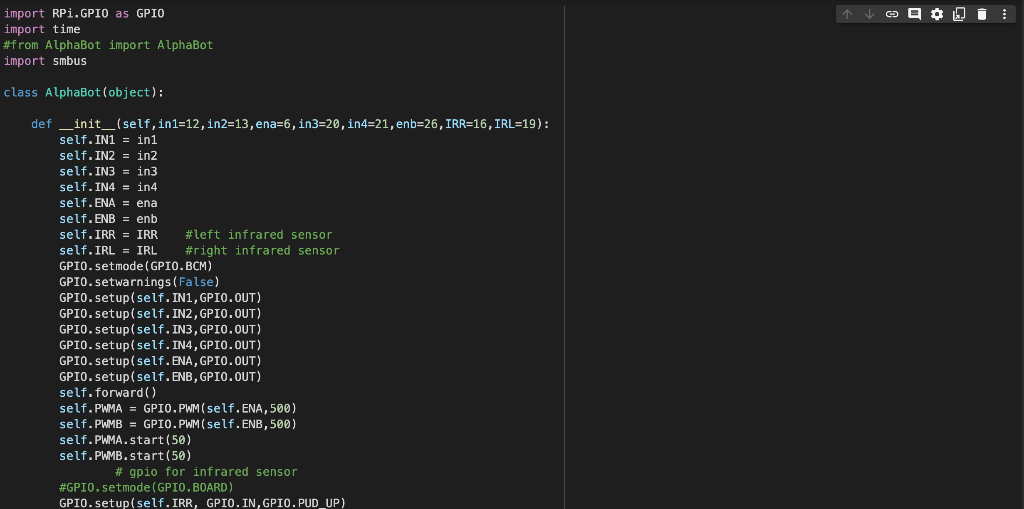Click the 'self.ENB = enb' line
This screenshot has width=1024, height=509.
pos(108,219)
